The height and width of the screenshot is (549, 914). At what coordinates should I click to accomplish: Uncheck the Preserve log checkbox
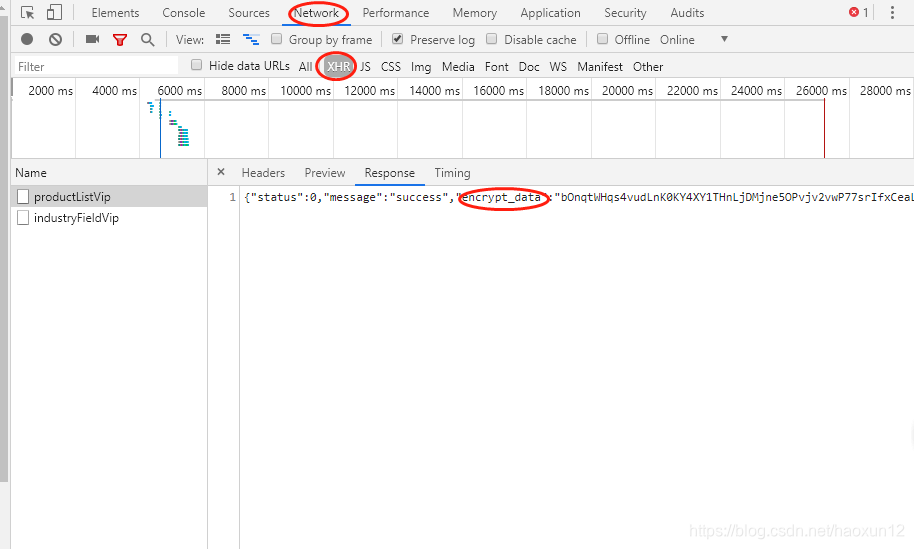[398, 39]
